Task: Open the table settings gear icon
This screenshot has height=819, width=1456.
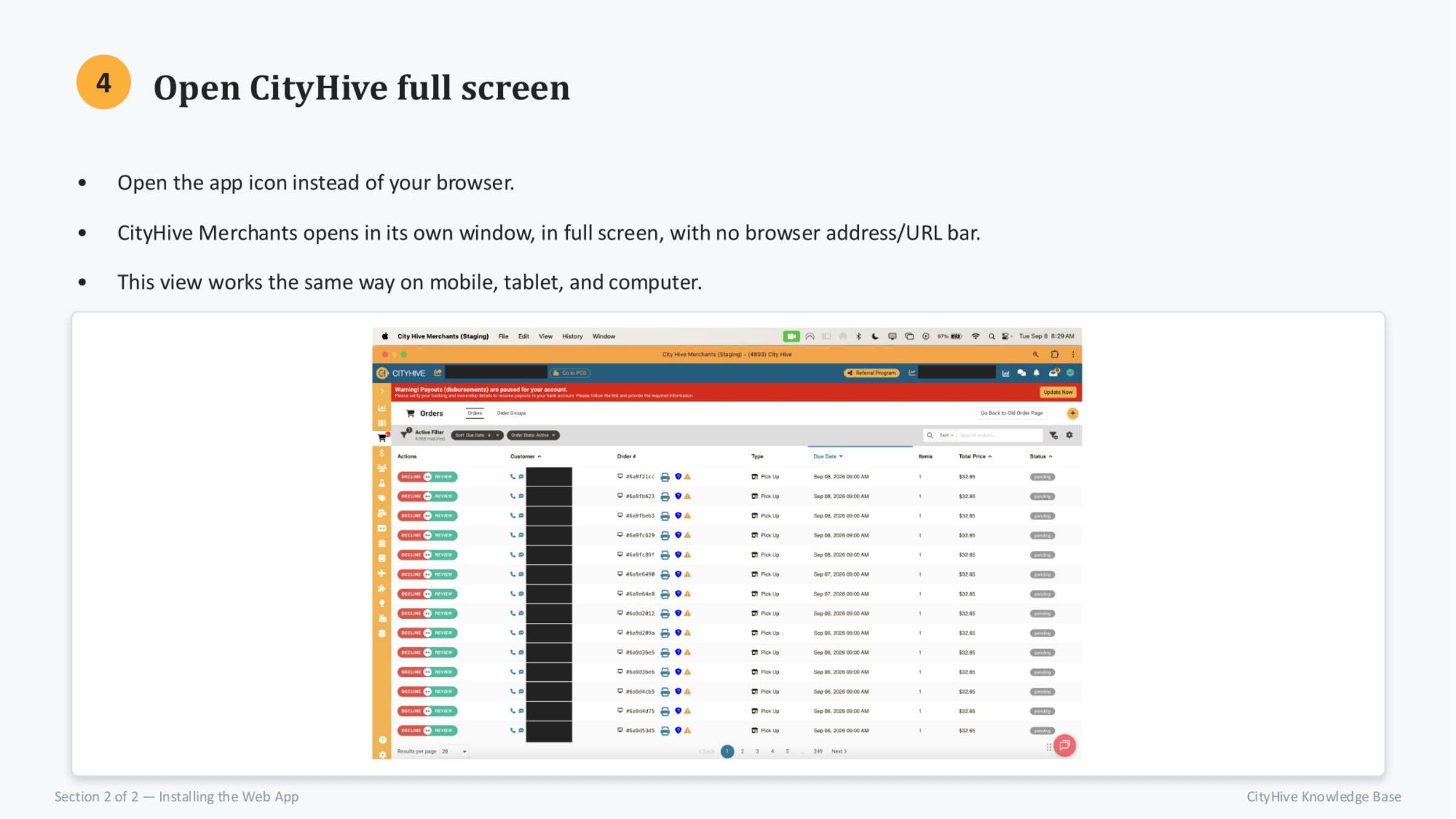Action: coord(1070,435)
